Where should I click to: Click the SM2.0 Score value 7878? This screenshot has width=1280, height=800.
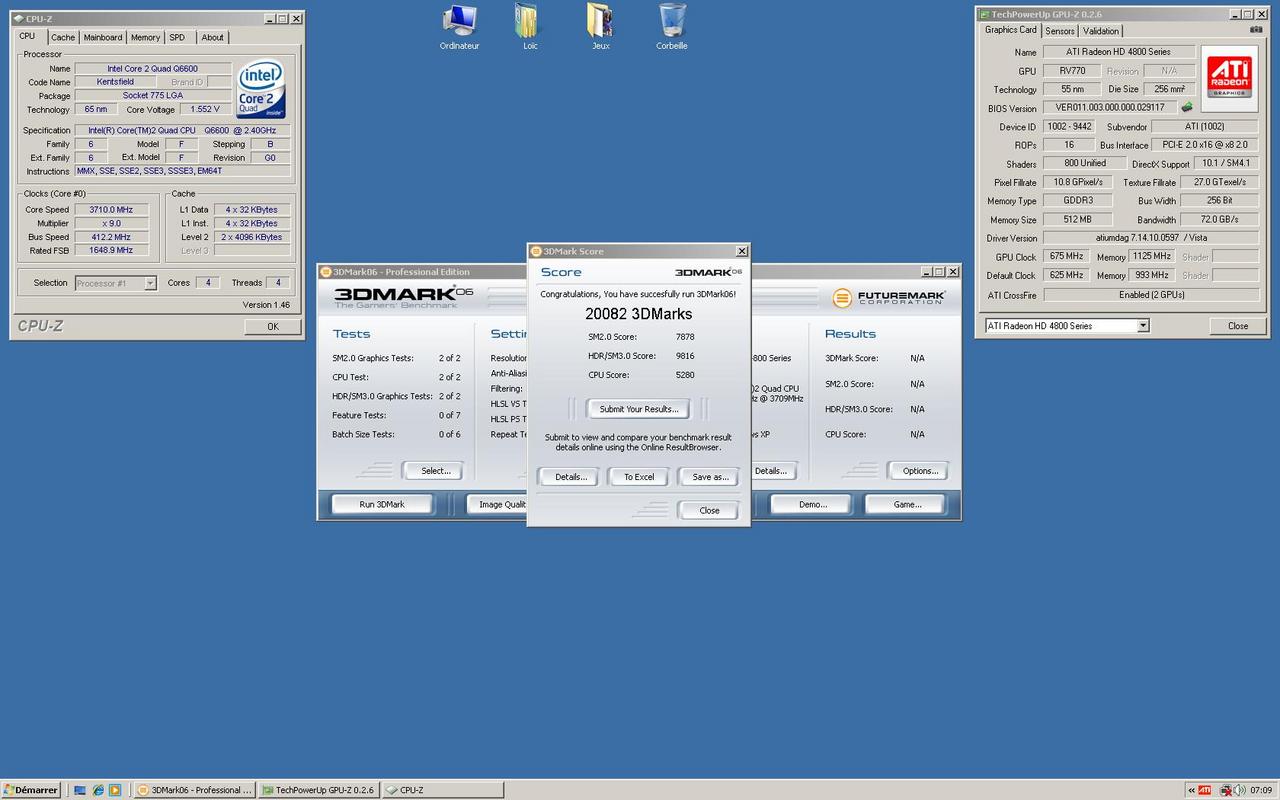pos(685,337)
